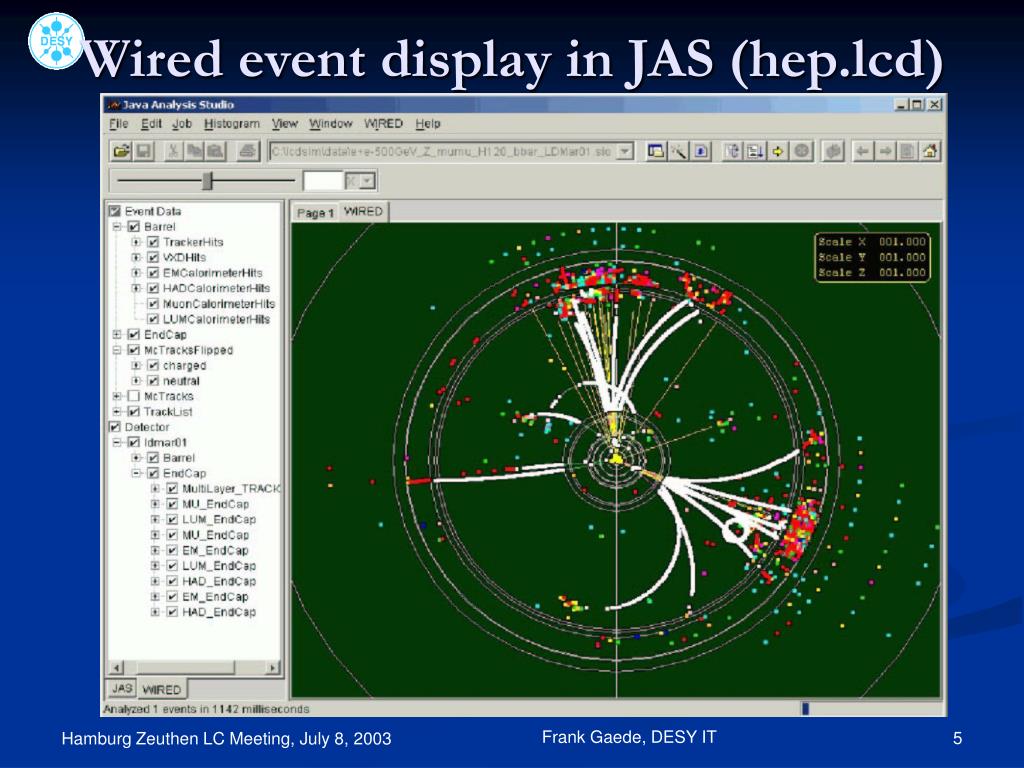The image size is (1024, 768).
Task: Open the Edit menu
Action: click(x=151, y=123)
